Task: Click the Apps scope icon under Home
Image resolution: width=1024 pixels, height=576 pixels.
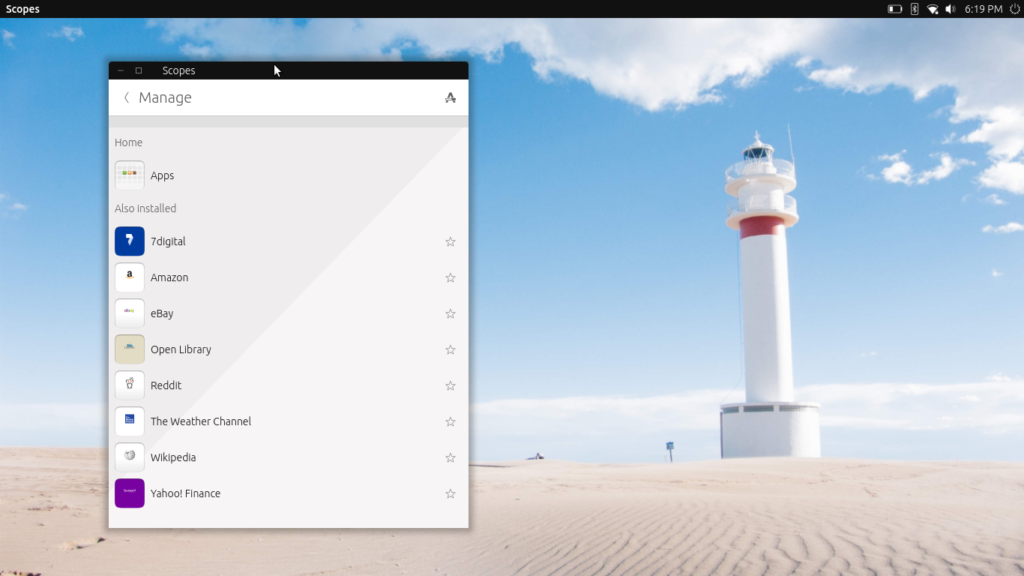Action: pyautogui.click(x=129, y=175)
